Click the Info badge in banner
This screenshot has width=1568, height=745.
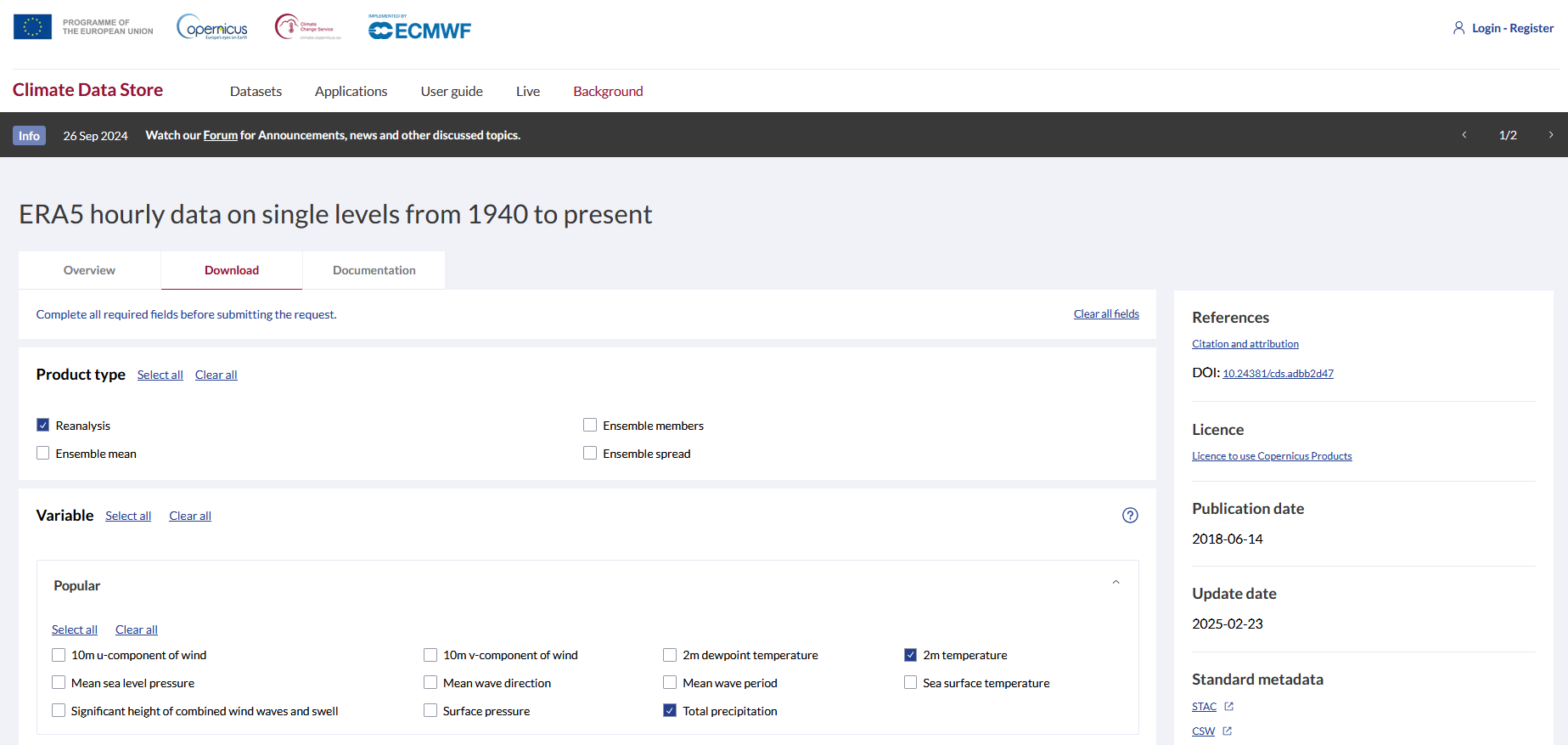click(x=29, y=136)
